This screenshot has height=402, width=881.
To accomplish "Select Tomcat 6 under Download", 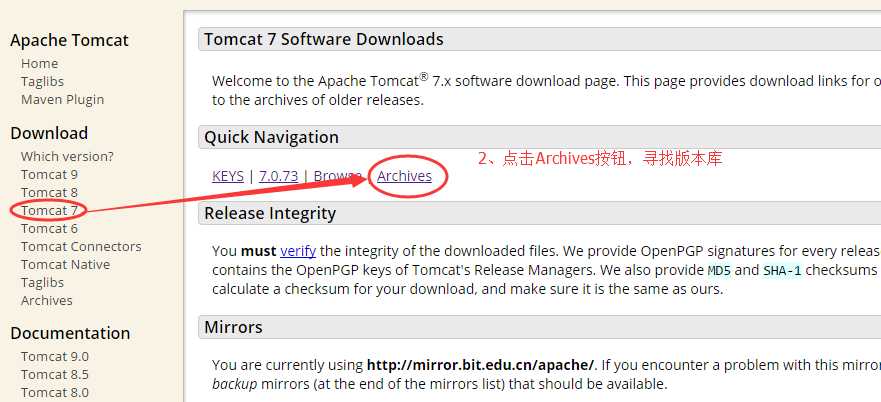I will pos(49,228).
